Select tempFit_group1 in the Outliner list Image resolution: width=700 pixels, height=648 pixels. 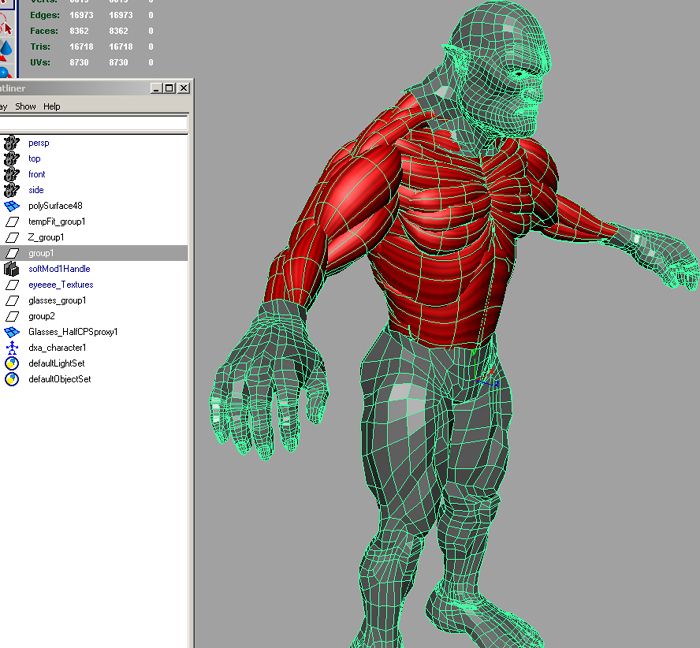pyautogui.click(x=57, y=222)
